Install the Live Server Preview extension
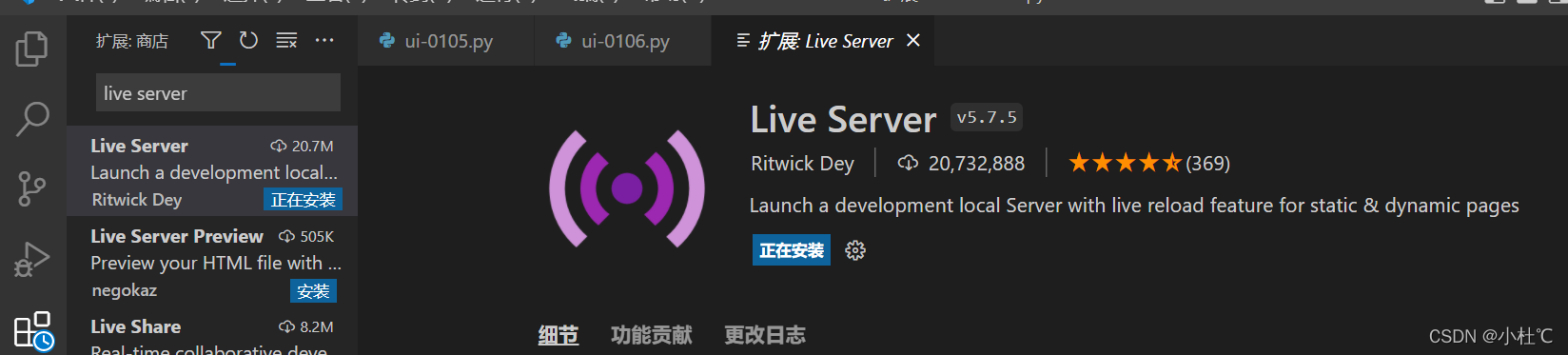Viewport: 1568px width, 355px height. (x=313, y=291)
